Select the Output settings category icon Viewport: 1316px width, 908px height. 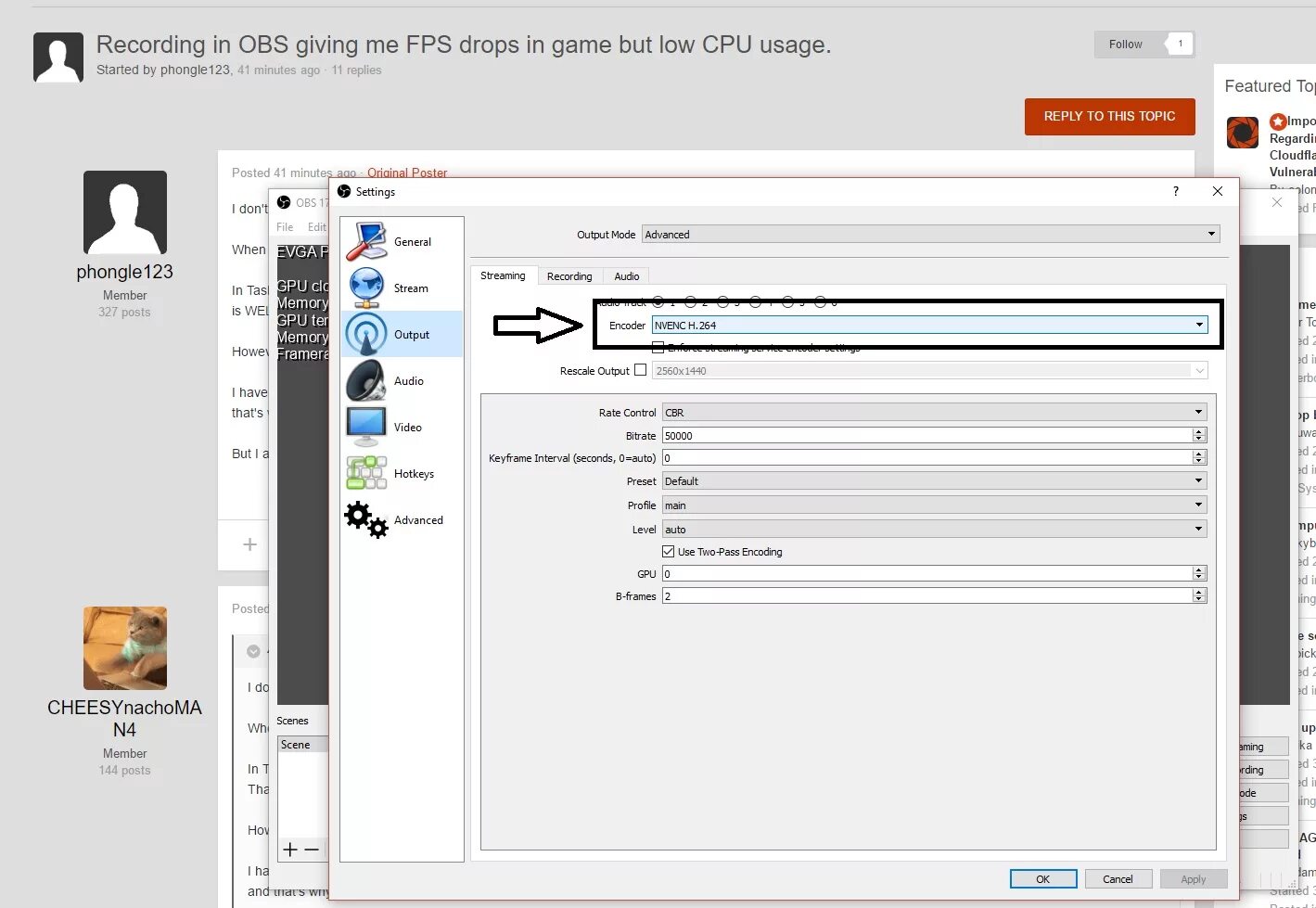(x=366, y=334)
